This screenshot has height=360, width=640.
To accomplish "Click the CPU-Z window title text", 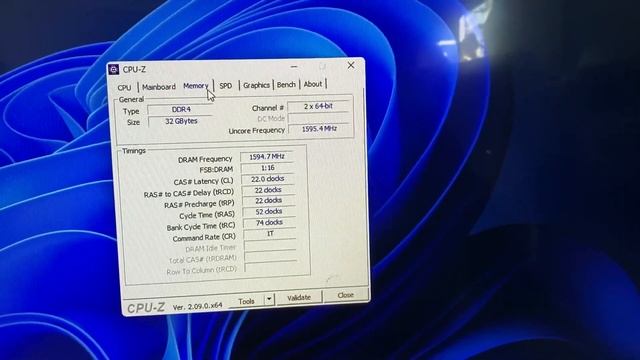I will click(134, 69).
